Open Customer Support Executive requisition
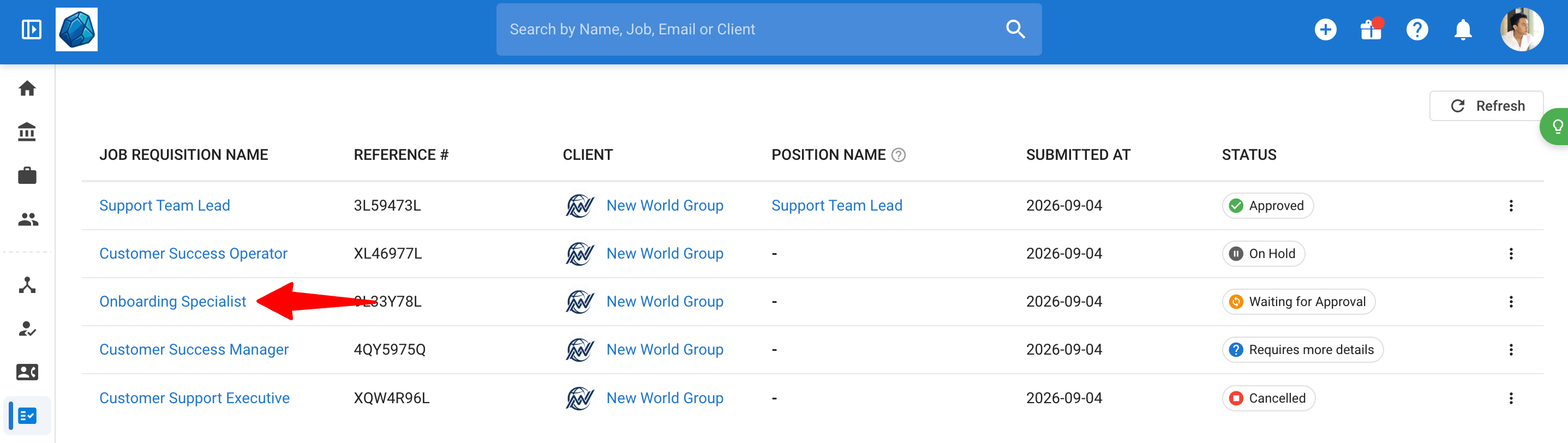This screenshot has height=443, width=1568. (x=194, y=398)
